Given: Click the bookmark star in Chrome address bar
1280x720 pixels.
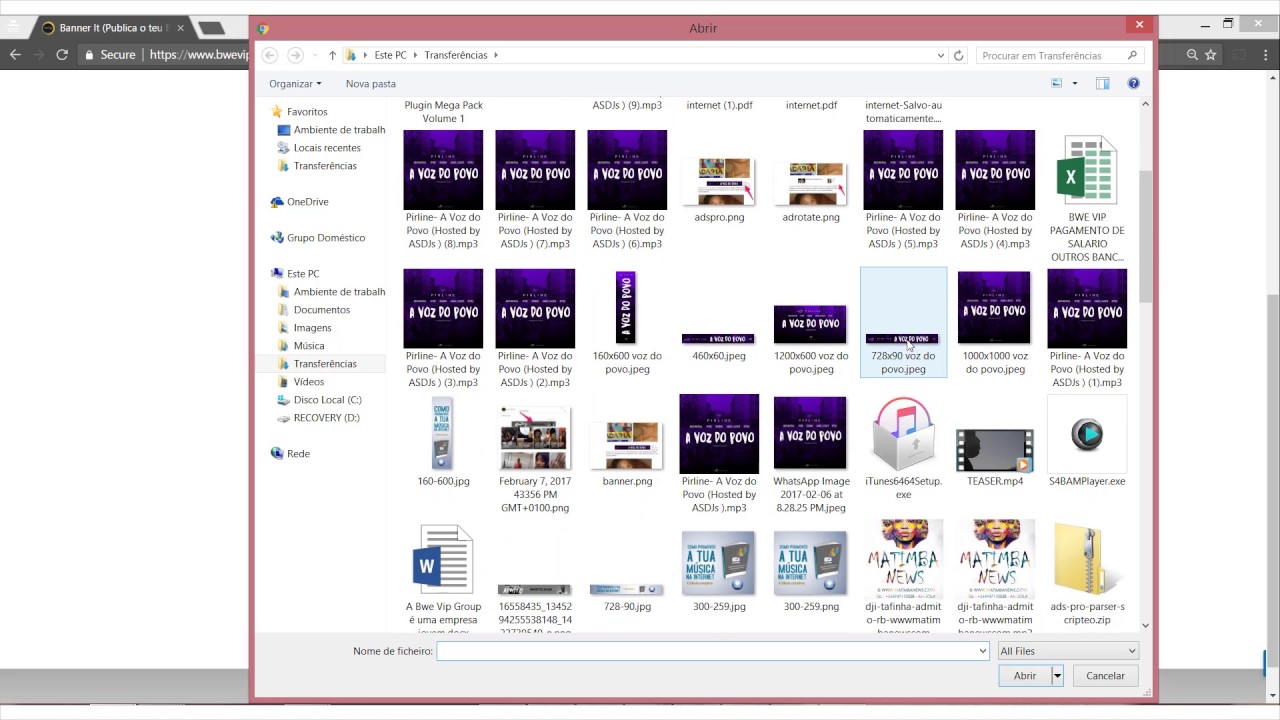Looking at the screenshot, I should (1210, 55).
